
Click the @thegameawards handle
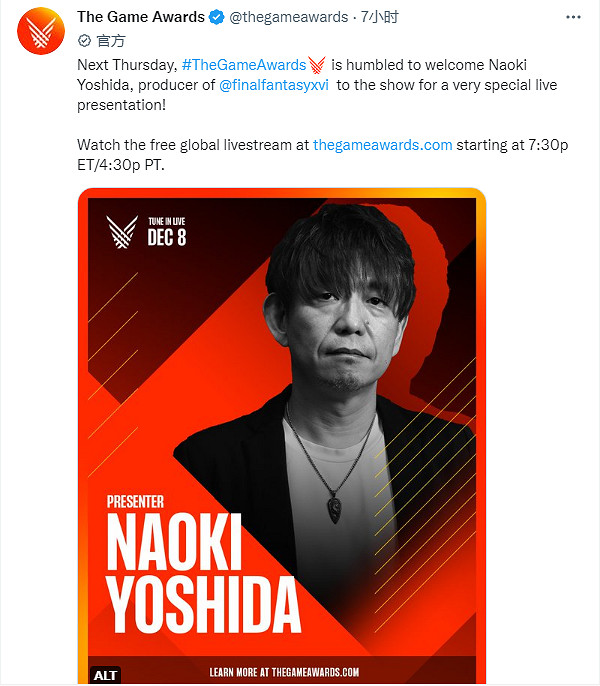click(x=289, y=17)
